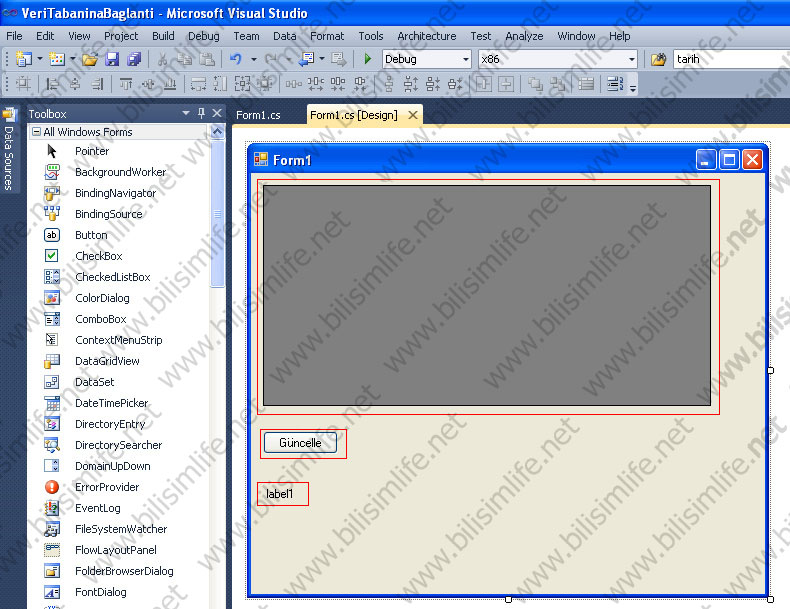
Task: Select ColorDialog in the Toolbox
Action: [x=102, y=298]
